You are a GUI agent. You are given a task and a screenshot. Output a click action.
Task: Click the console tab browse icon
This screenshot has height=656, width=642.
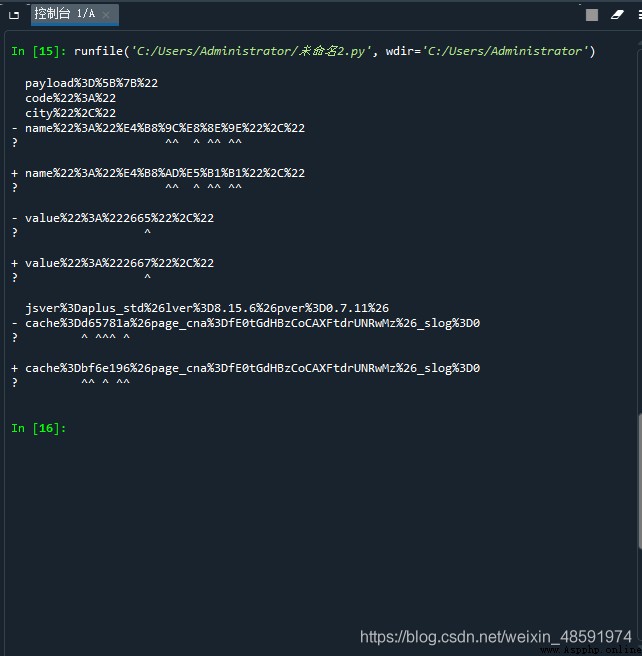[14, 15]
